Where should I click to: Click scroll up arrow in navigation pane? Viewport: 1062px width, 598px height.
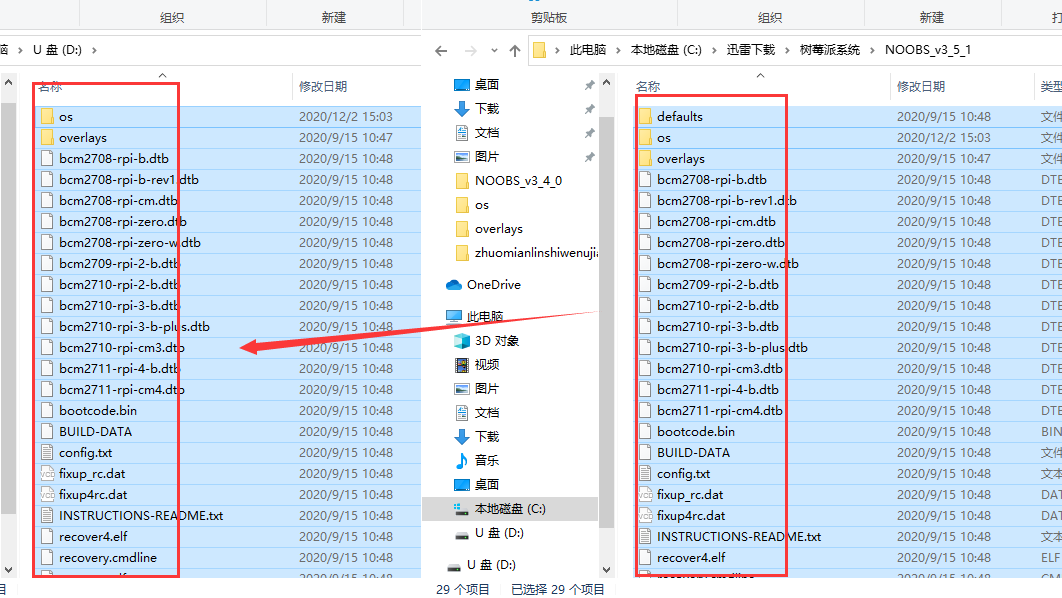click(607, 83)
